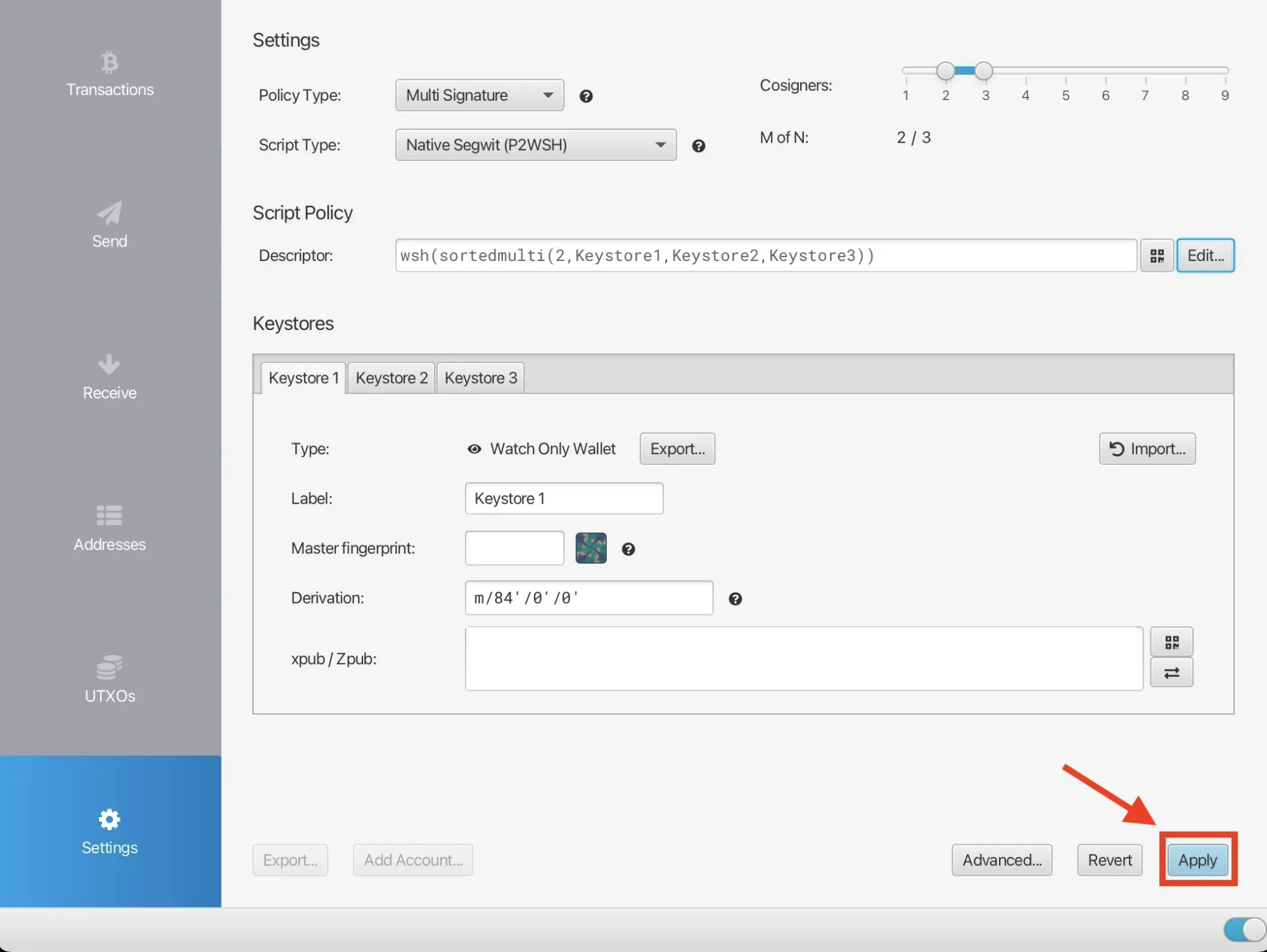Viewport: 1267px width, 952px height.
Task: Click the wallet Export button at the bottom
Action: [x=290, y=860]
